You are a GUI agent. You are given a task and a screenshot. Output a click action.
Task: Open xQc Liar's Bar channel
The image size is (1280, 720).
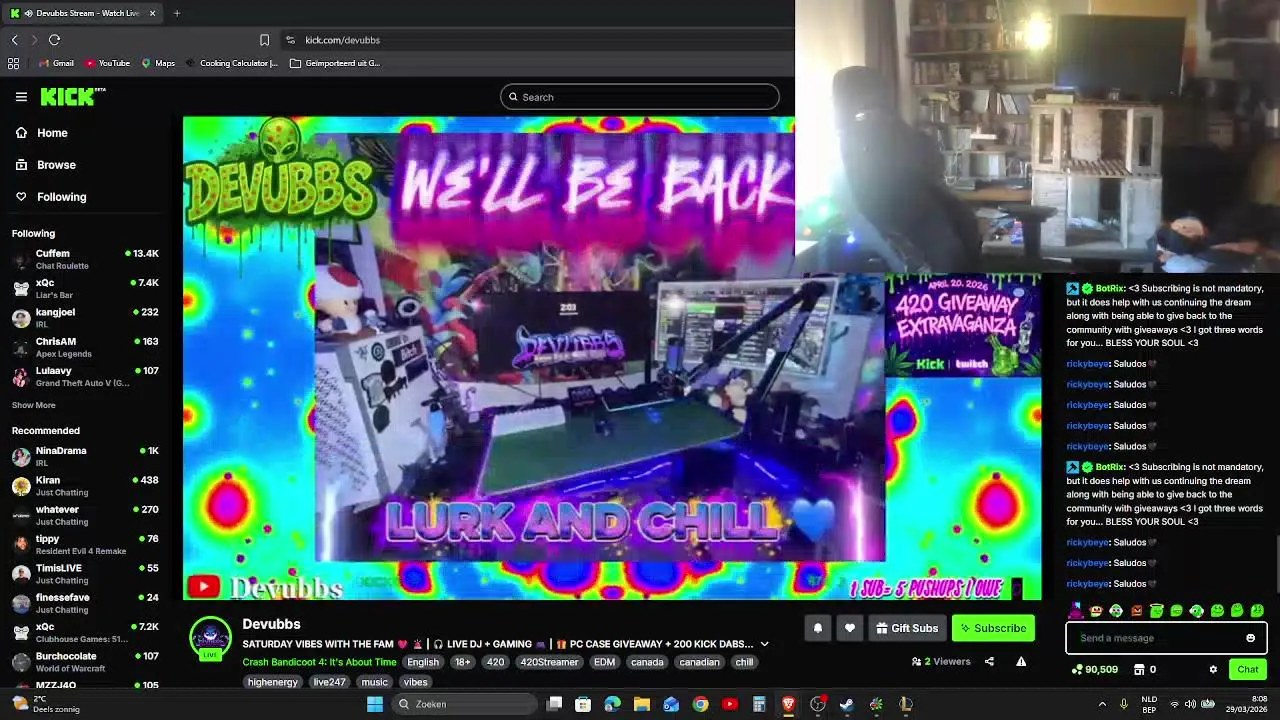(x=85, y=288)
